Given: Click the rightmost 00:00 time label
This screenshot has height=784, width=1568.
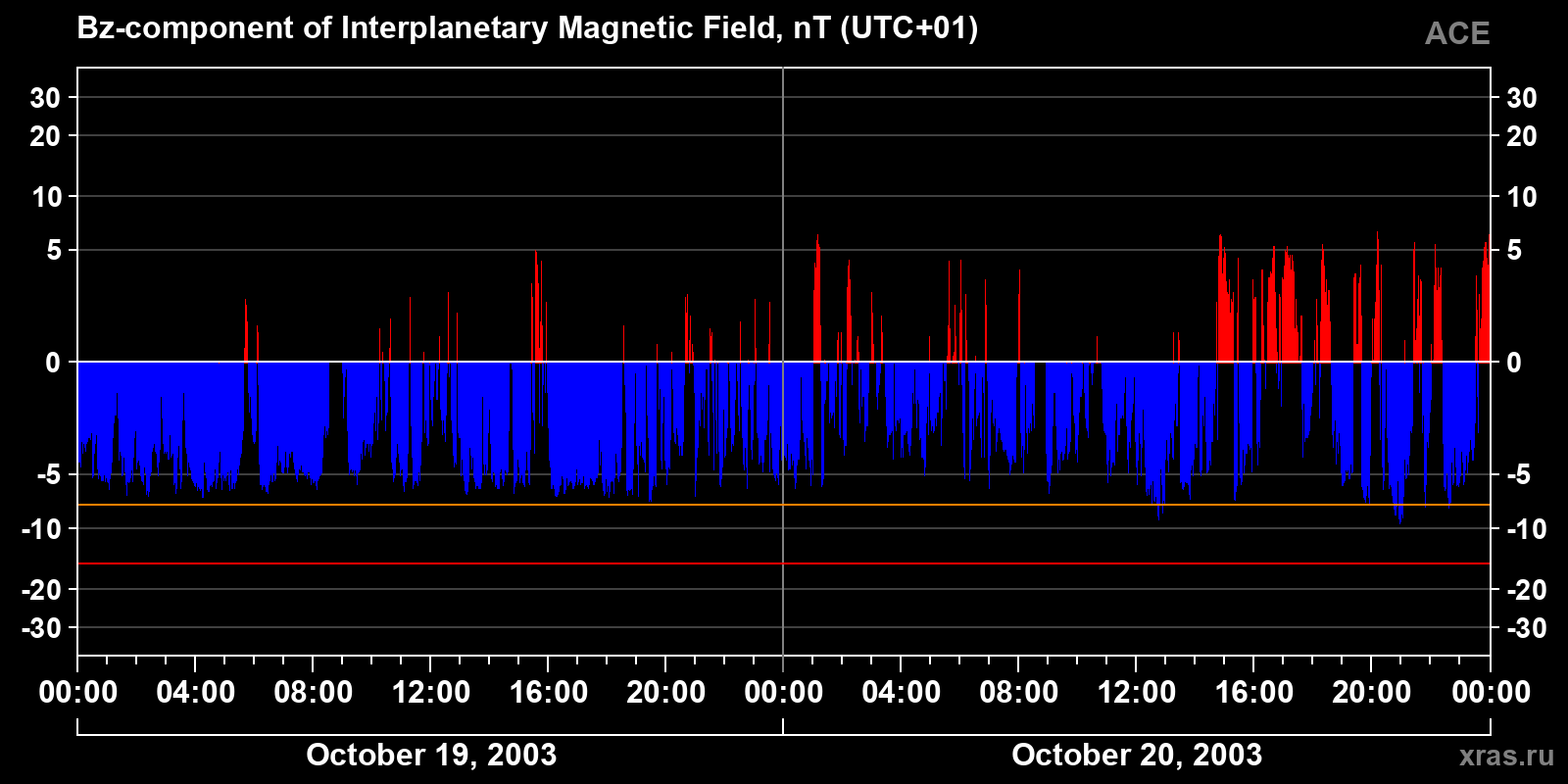Looking at the screenshot, I should (1492, 692).
